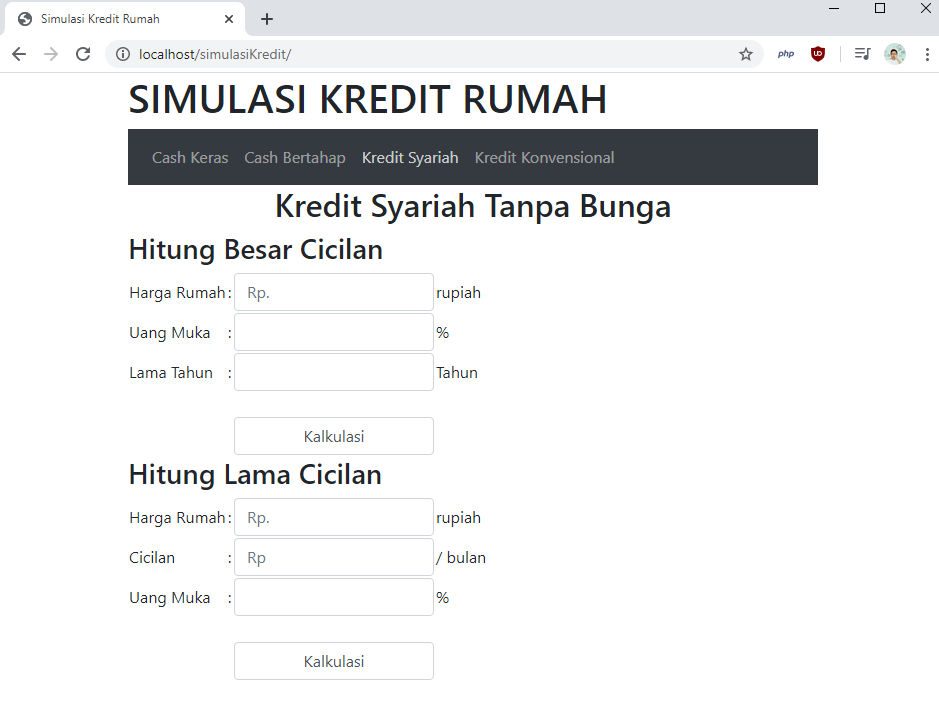This screenshot has height=704, width=939.
Task: Click the Cicilan per bulan input field
Action: (333, 557)
